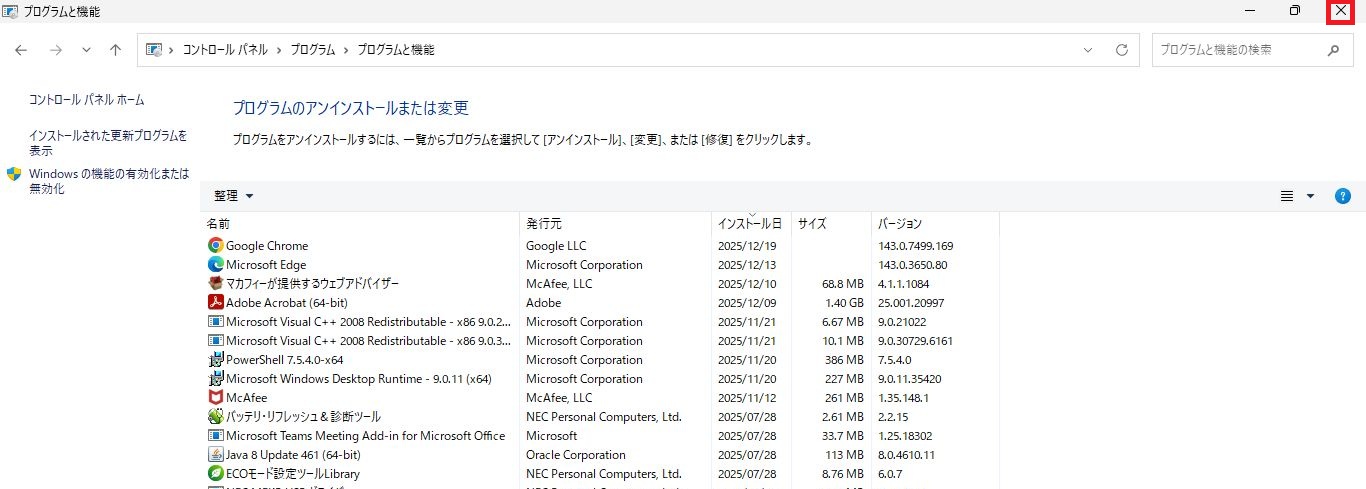Click the Google Chrome program icon
Image resolution: width=1366 pixels, height=489 pixels.
[x=215, y=246]
